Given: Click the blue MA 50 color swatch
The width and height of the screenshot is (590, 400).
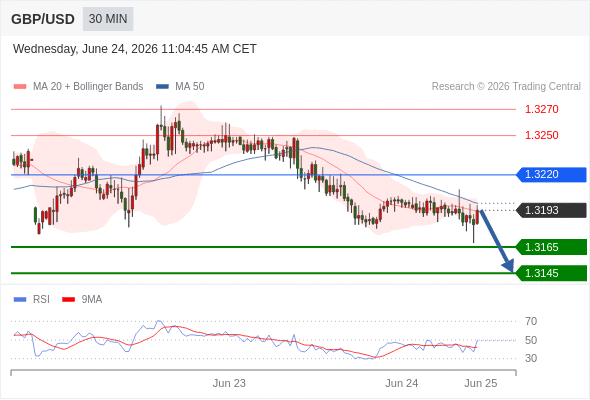Looking at the screenshot, I should [x=163, y=87].
